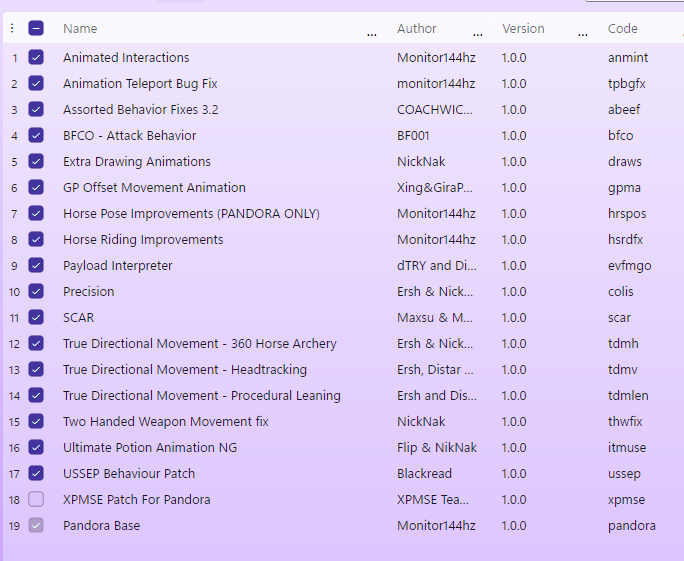Click author cell Flip & NikNak
The width and height of the screenshot is (684, 561).
(x=437, y=448)
